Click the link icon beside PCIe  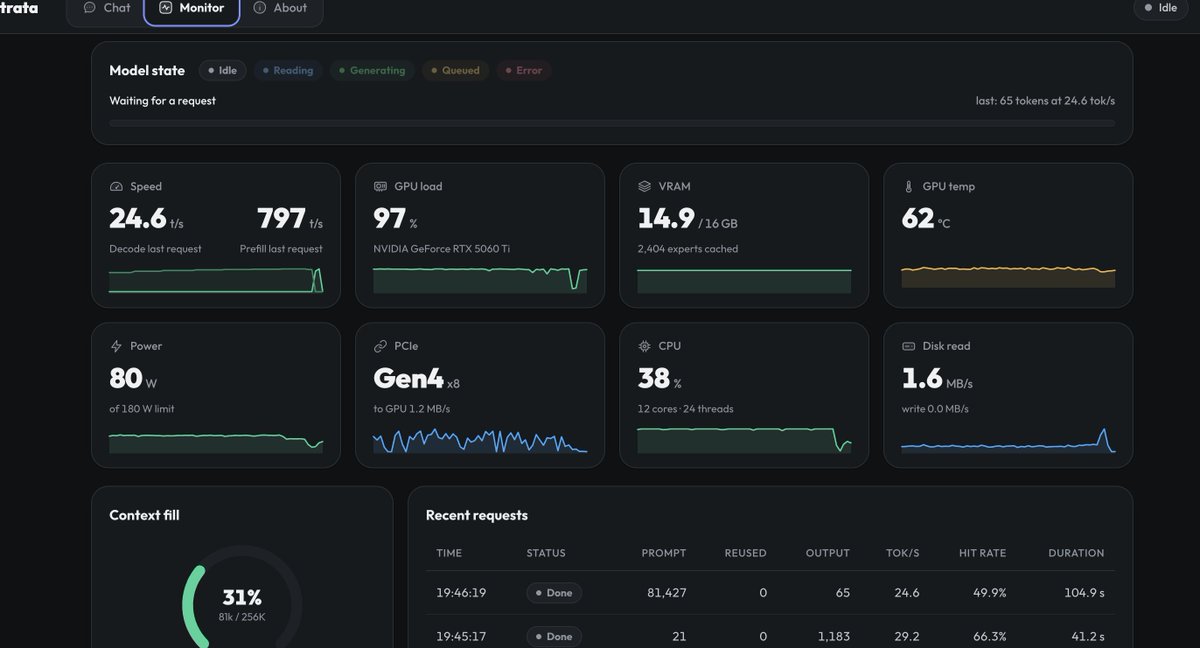click(x=380, y=346)
